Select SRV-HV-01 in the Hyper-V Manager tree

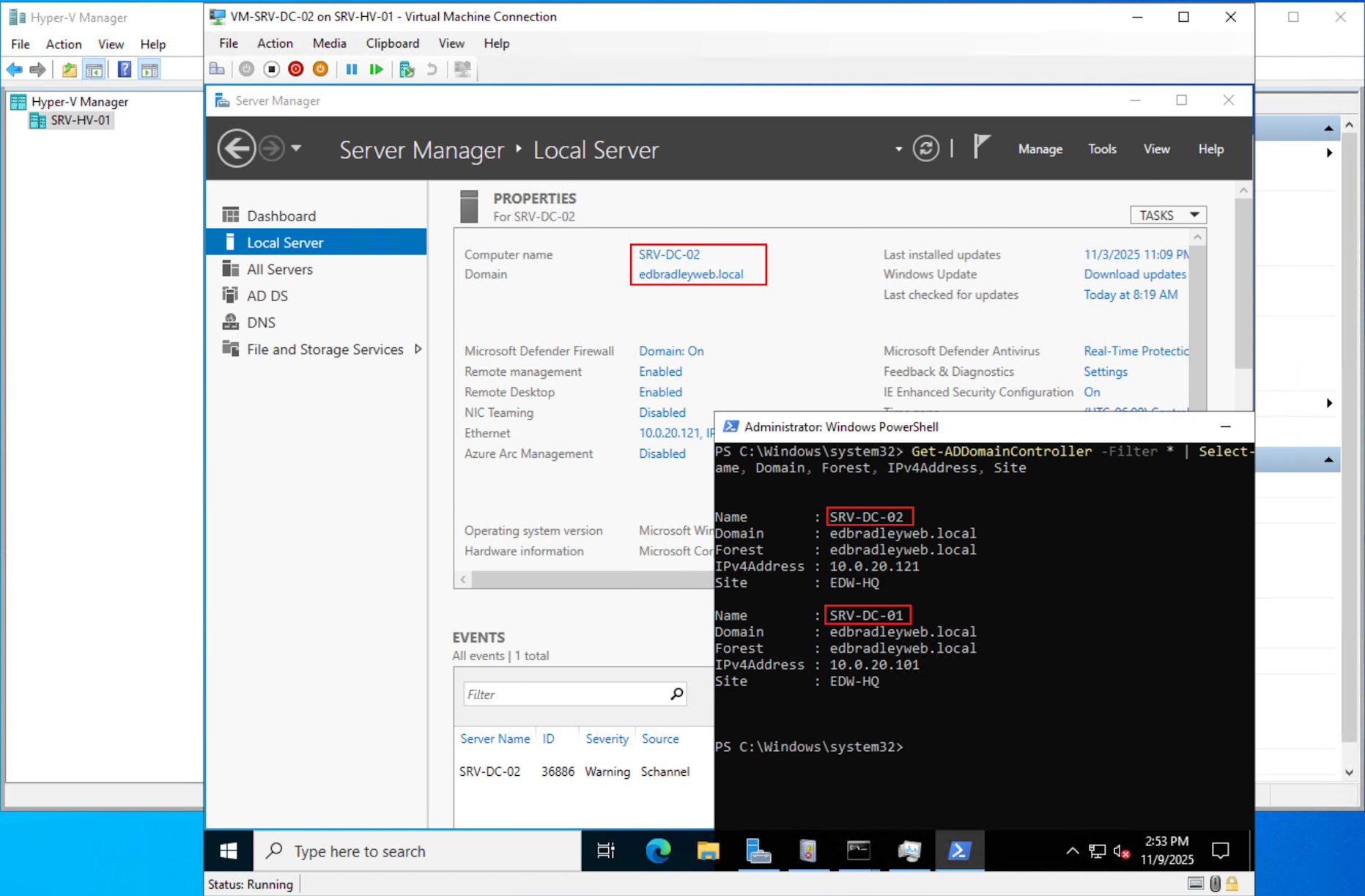(80, 120)
